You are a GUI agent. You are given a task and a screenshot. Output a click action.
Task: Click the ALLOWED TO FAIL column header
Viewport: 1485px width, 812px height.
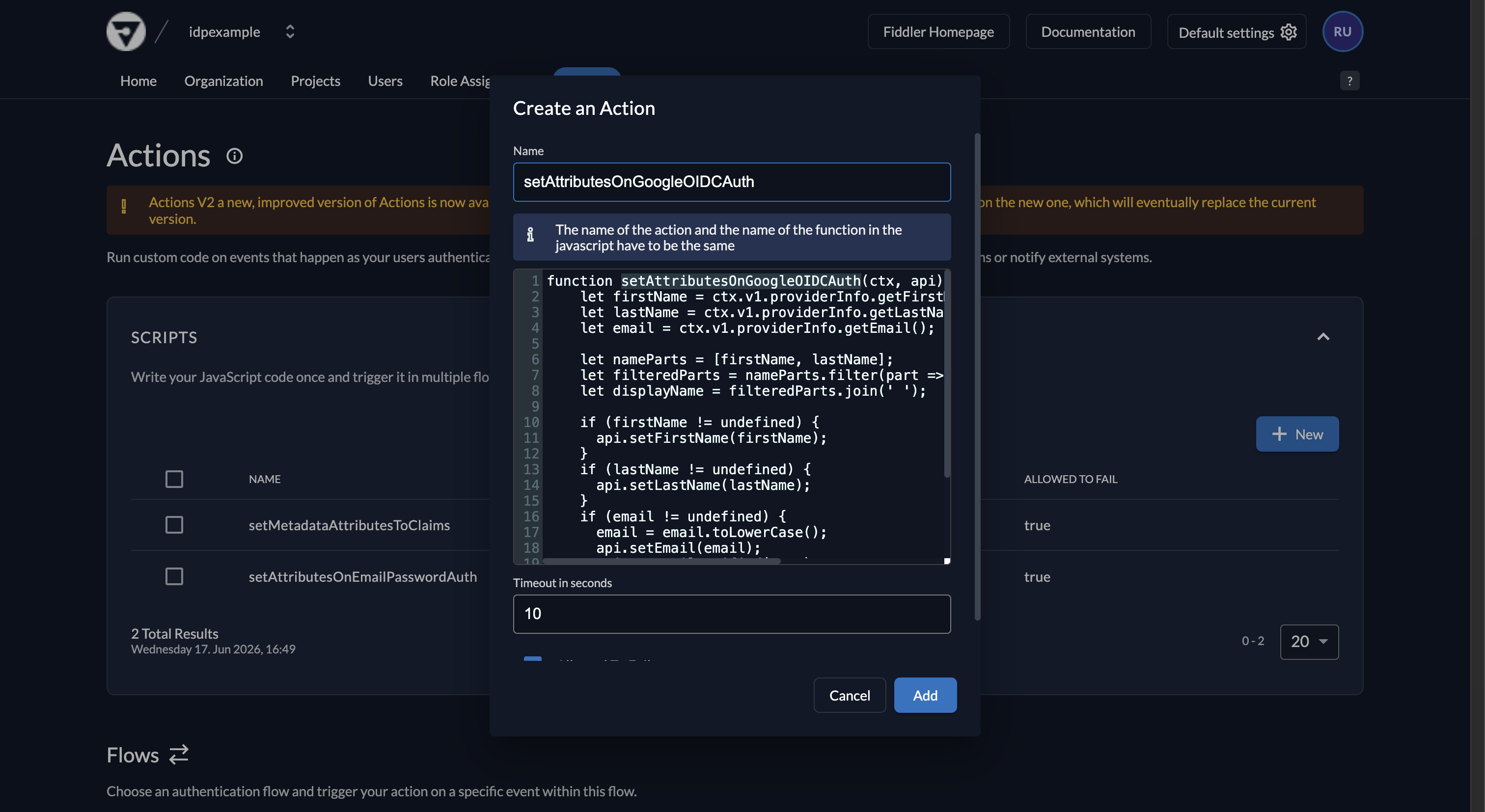[x=1070, y=479]
